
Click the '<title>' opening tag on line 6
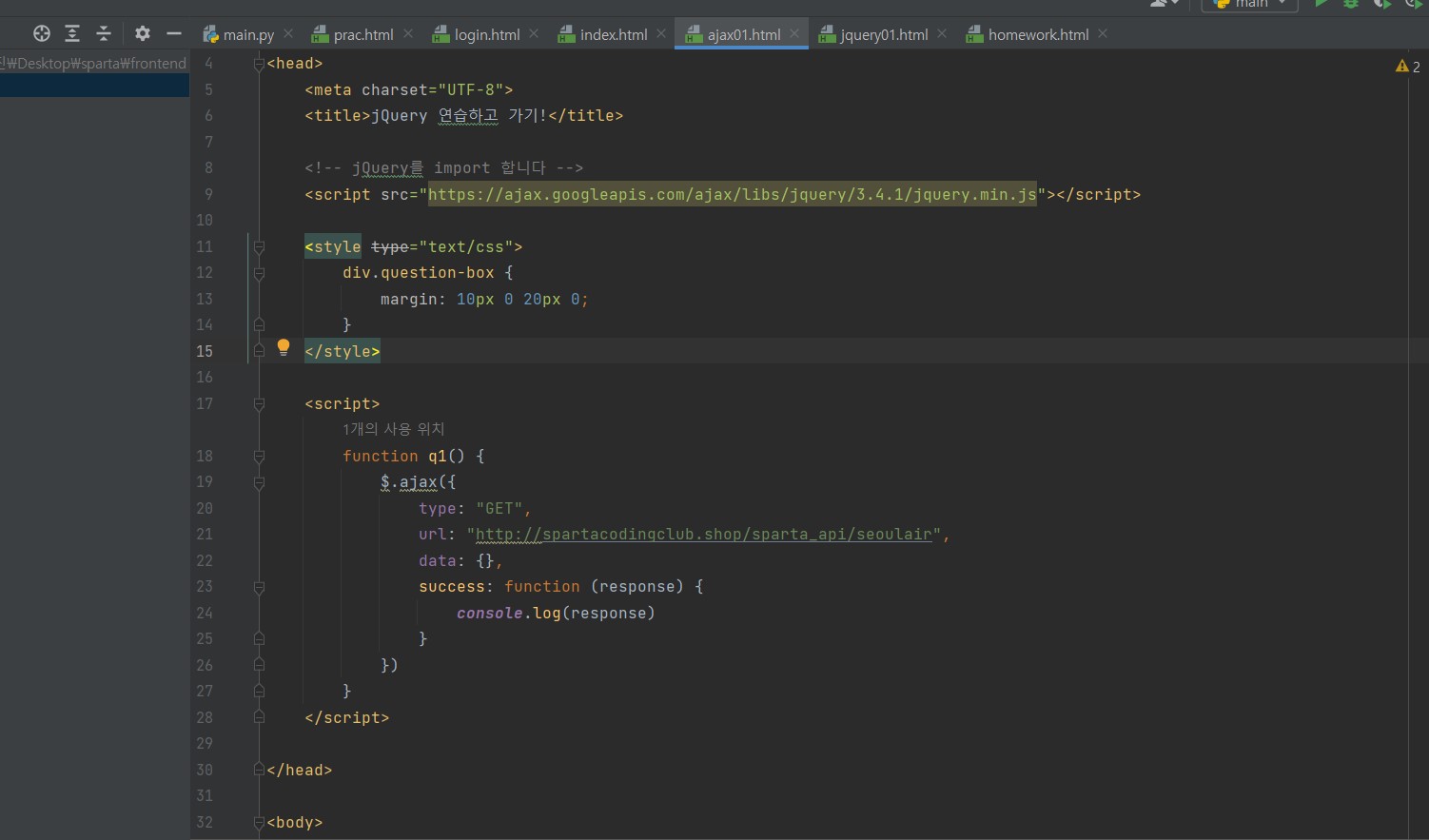click(338, 116)
